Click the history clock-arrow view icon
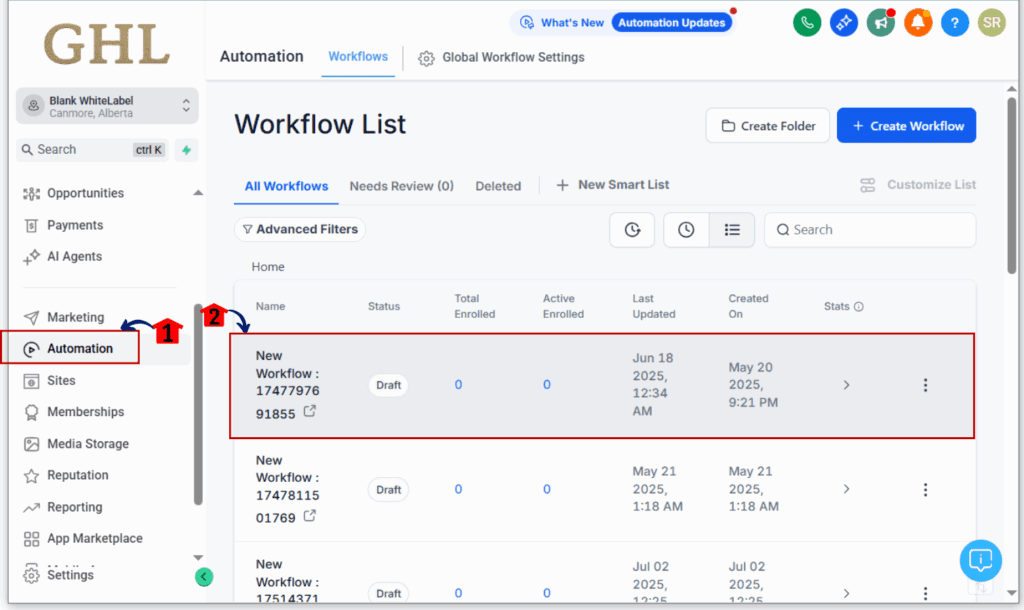Viewport: 1024px width, 610px height. tap(632, 230)
